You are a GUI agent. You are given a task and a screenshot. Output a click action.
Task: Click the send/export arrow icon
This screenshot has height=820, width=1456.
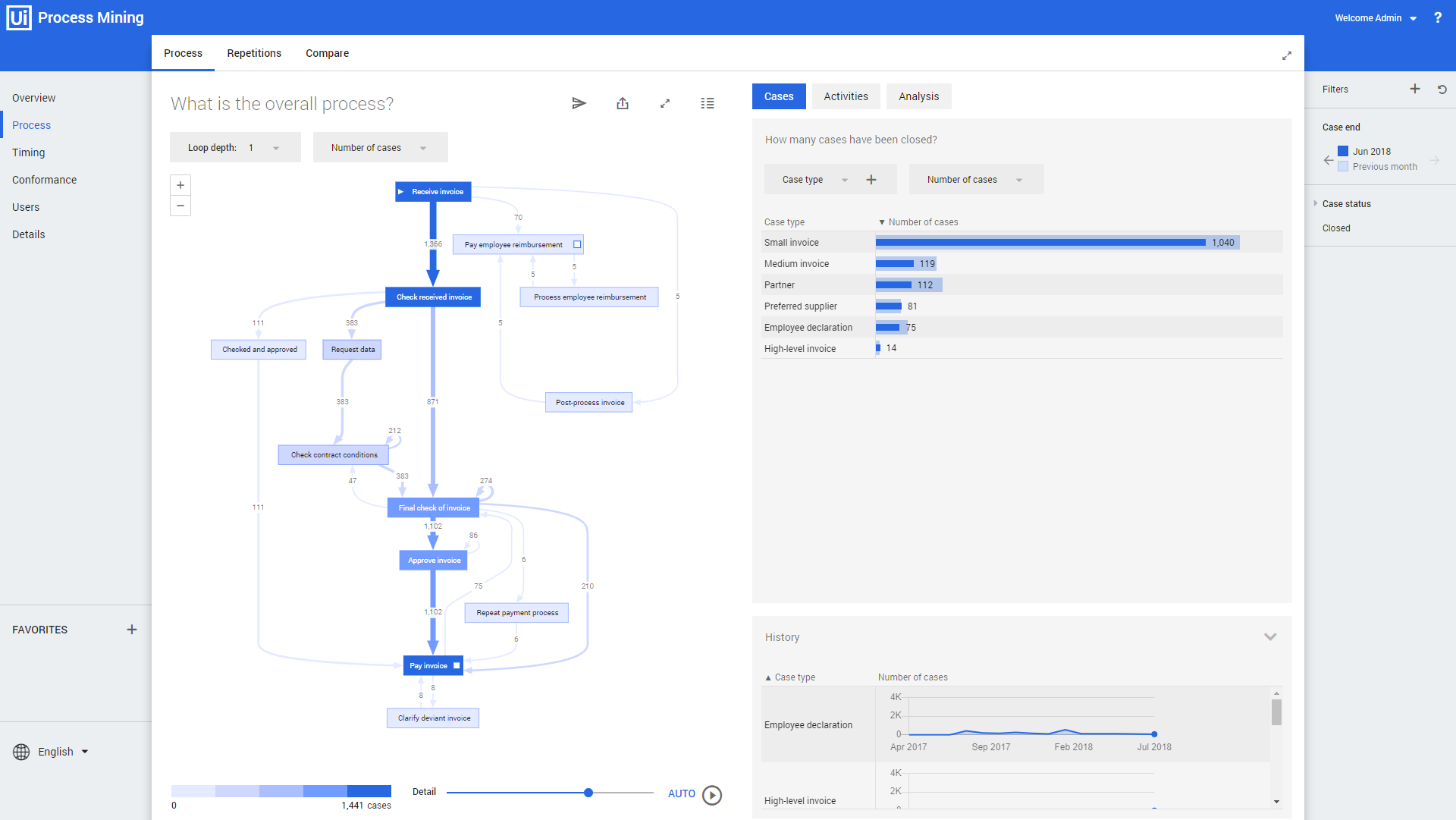[579, 103]
